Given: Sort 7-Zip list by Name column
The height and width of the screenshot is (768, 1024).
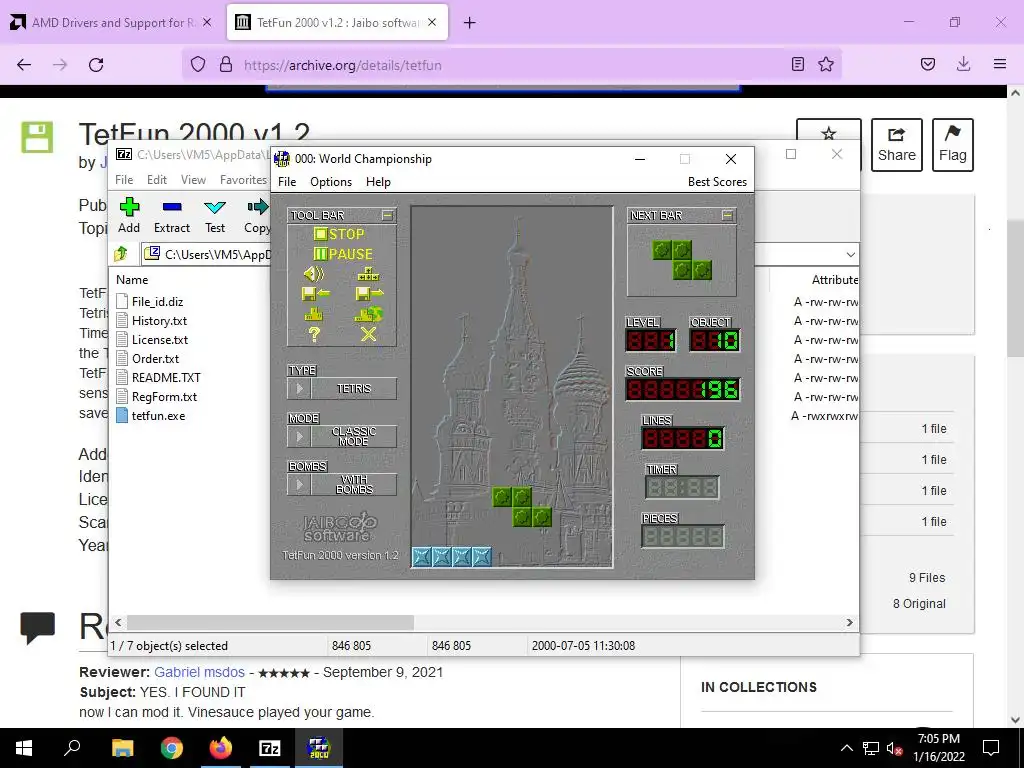Looking at the screenshot, I should tap(132, 280).
